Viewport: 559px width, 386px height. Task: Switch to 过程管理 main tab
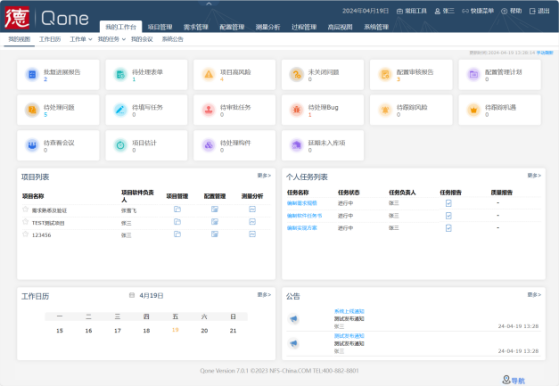click(304, 27)
